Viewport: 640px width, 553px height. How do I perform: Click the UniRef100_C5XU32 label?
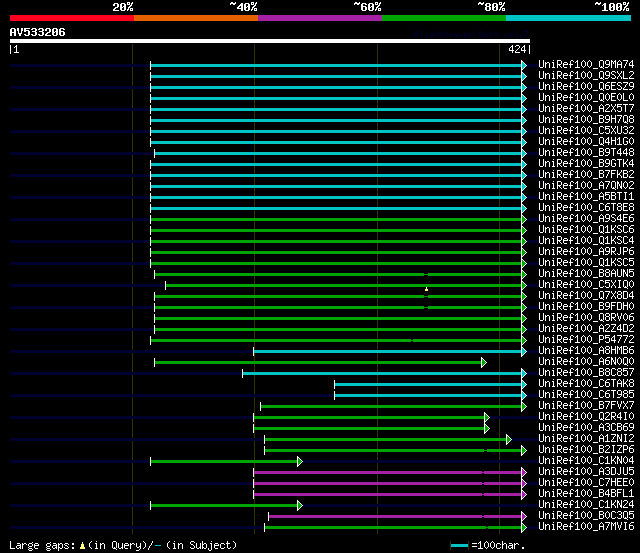point(586,131)
